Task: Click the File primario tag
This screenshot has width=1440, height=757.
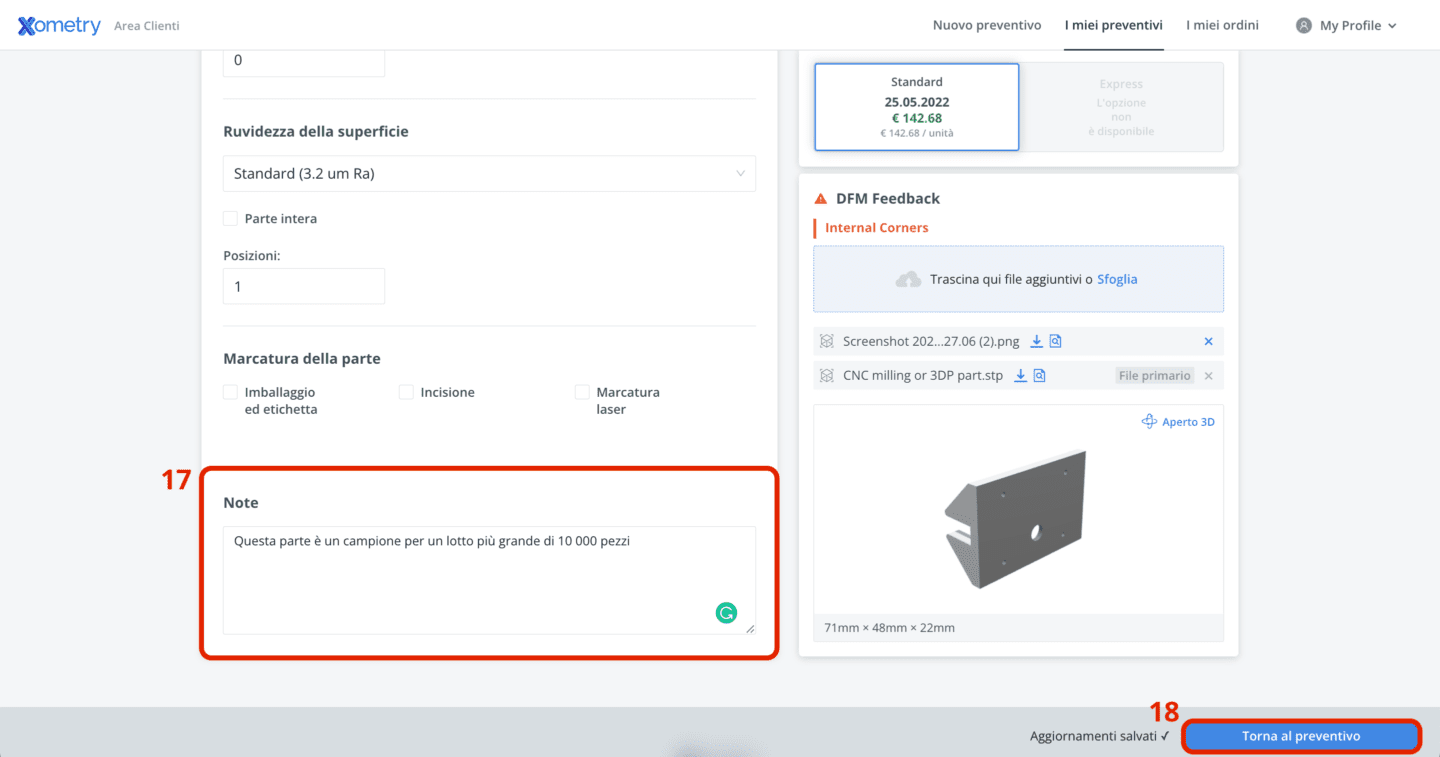Action: point(1155,375)
